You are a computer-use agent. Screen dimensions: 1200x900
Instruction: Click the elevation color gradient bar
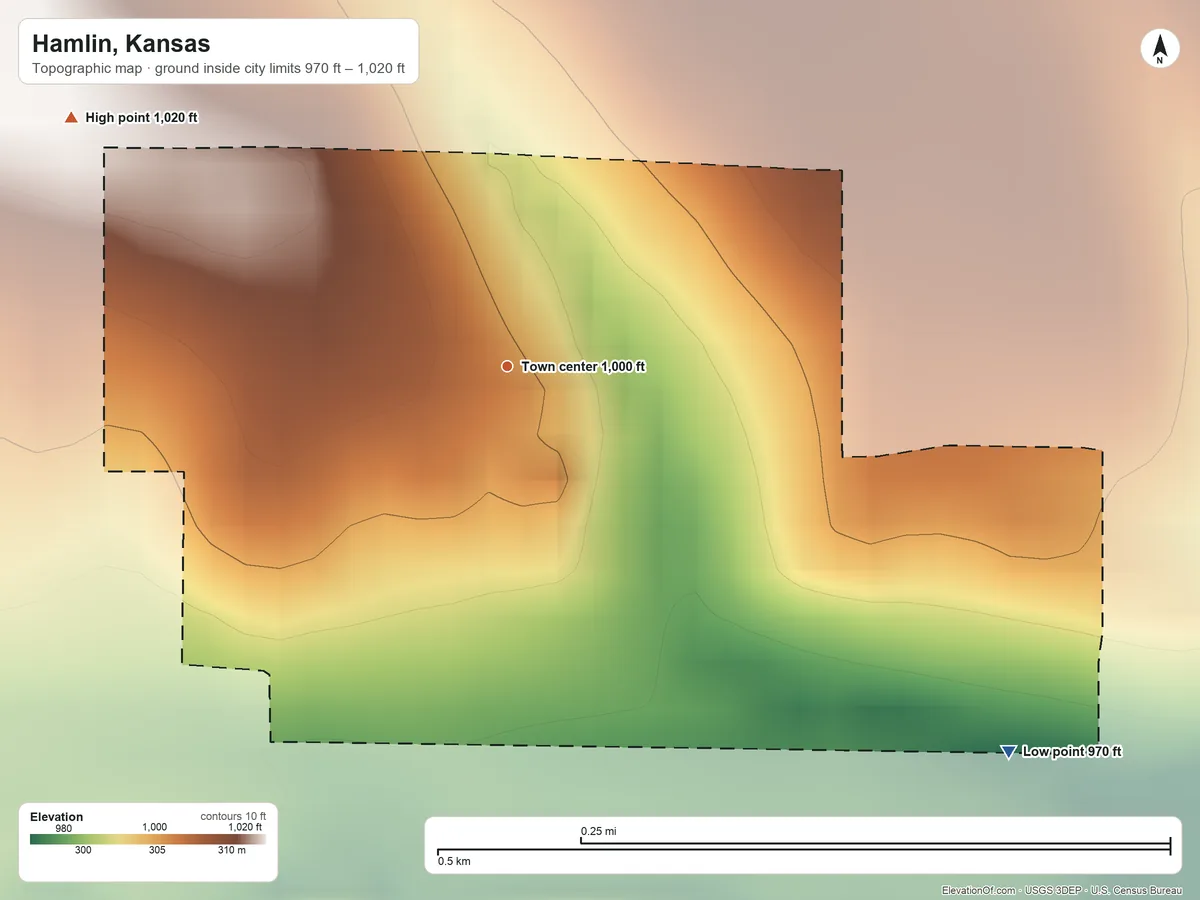pos(148,839)
